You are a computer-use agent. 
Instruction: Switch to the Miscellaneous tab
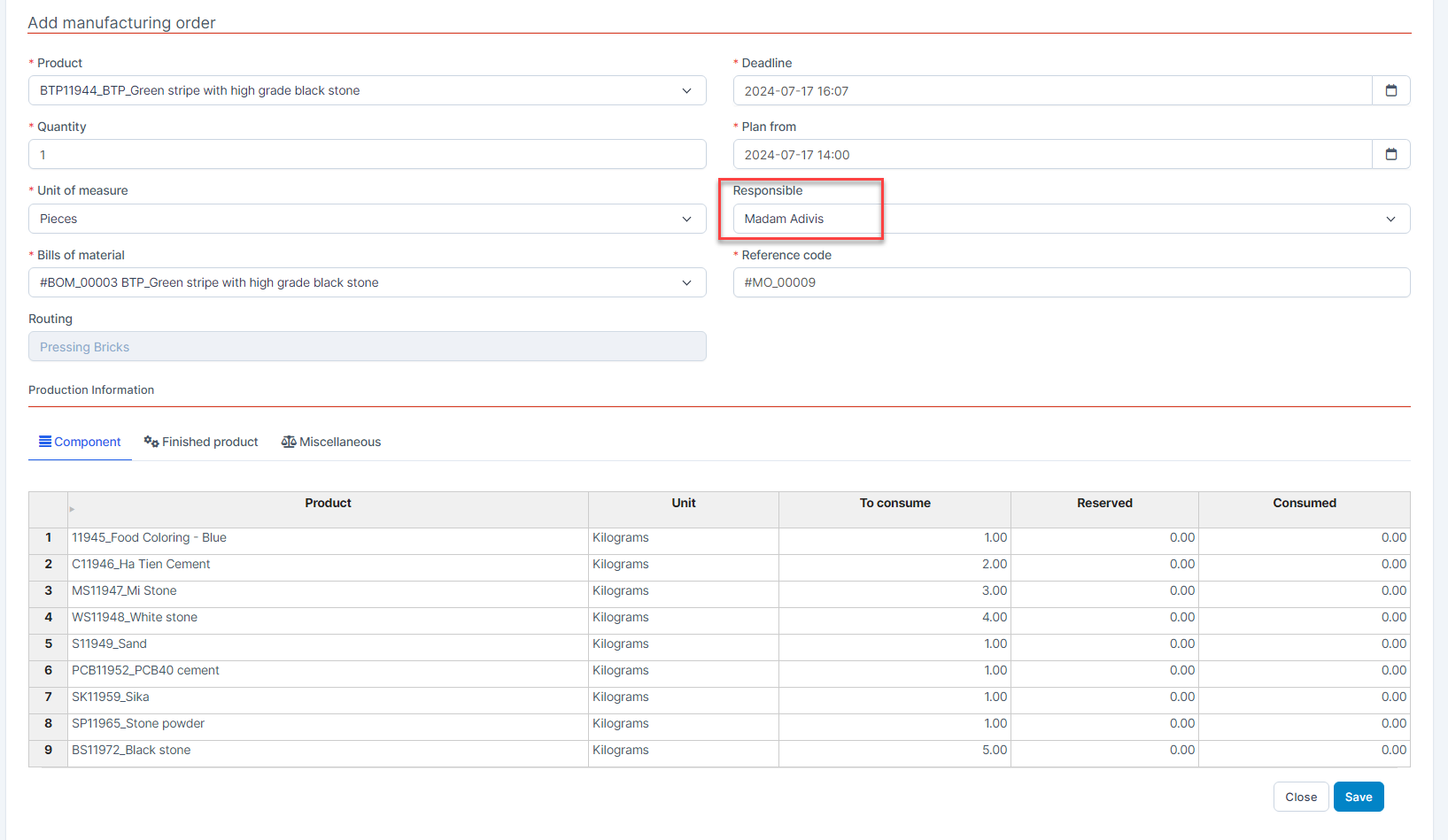pos(340,442)
